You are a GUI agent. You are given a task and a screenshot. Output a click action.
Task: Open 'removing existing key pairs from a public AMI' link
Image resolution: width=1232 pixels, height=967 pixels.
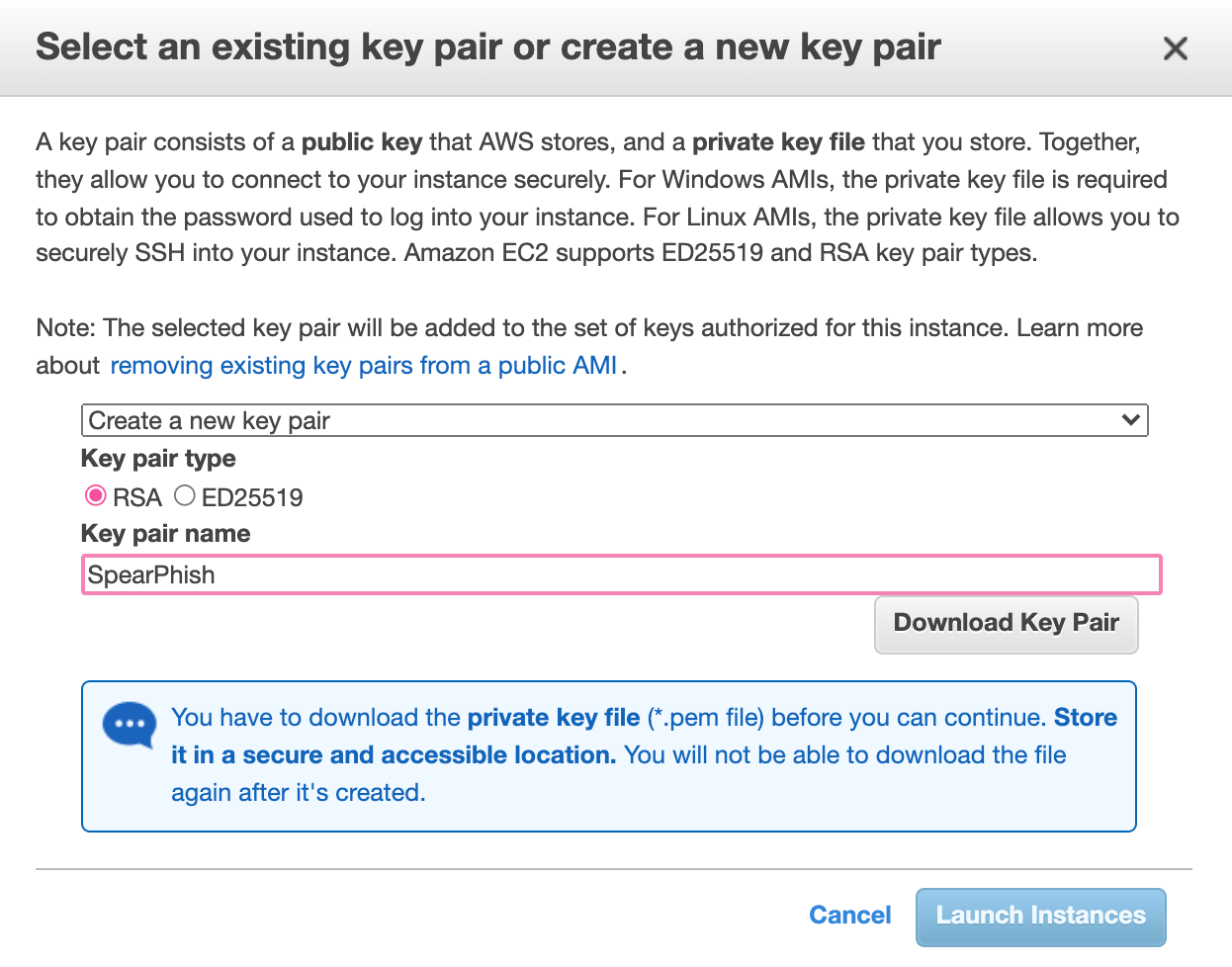(364, 366)
